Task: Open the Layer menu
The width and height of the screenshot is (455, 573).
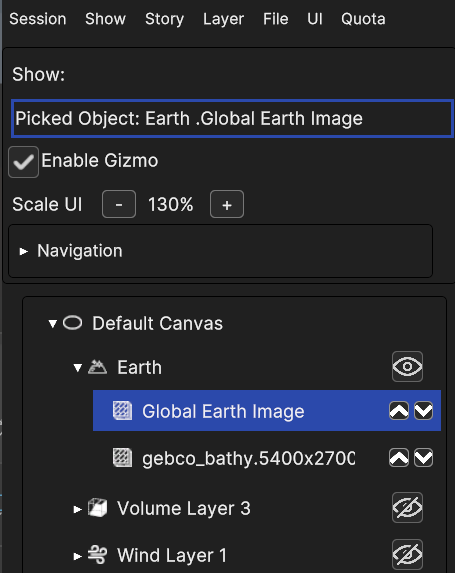Action: 223,19
